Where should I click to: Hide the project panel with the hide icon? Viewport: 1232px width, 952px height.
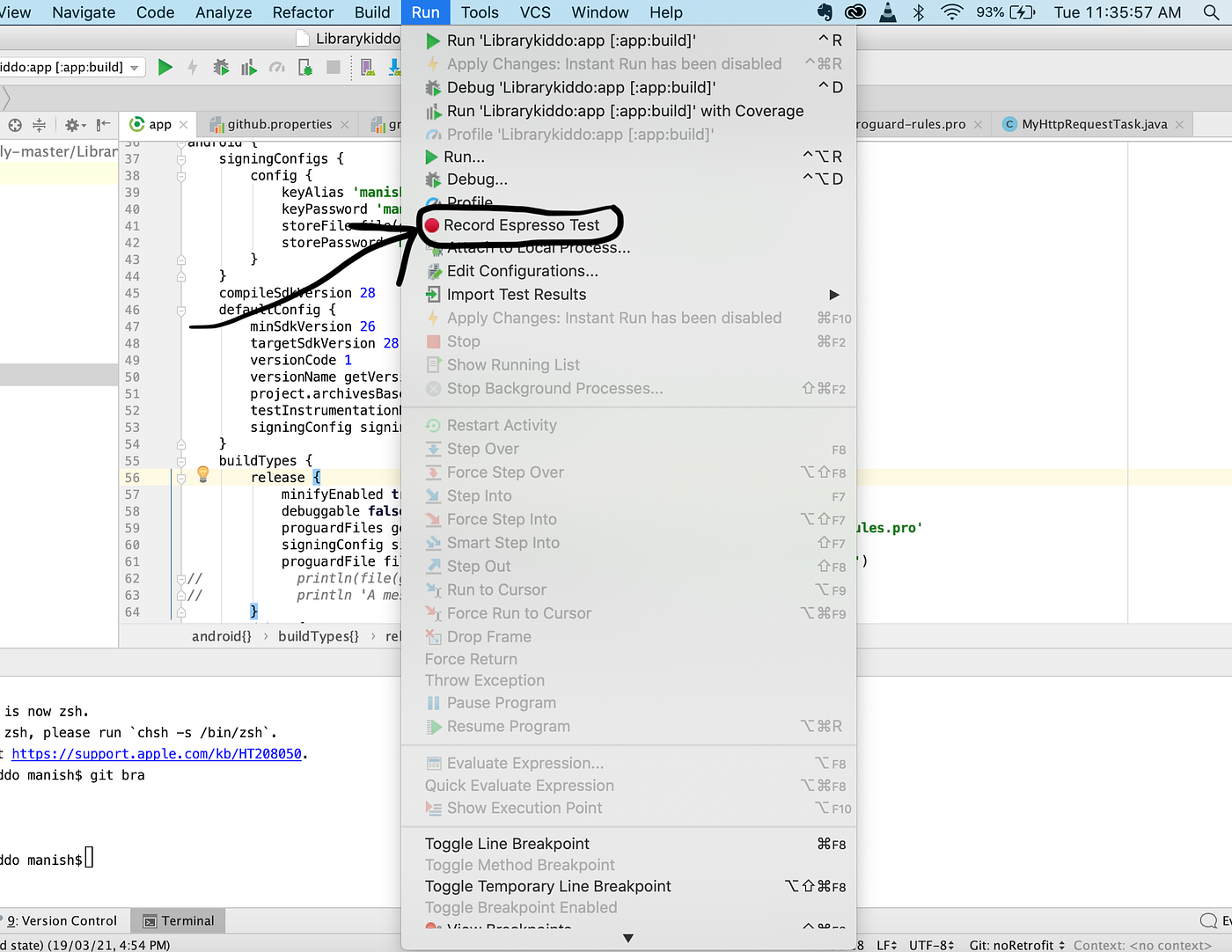point(104,125)
